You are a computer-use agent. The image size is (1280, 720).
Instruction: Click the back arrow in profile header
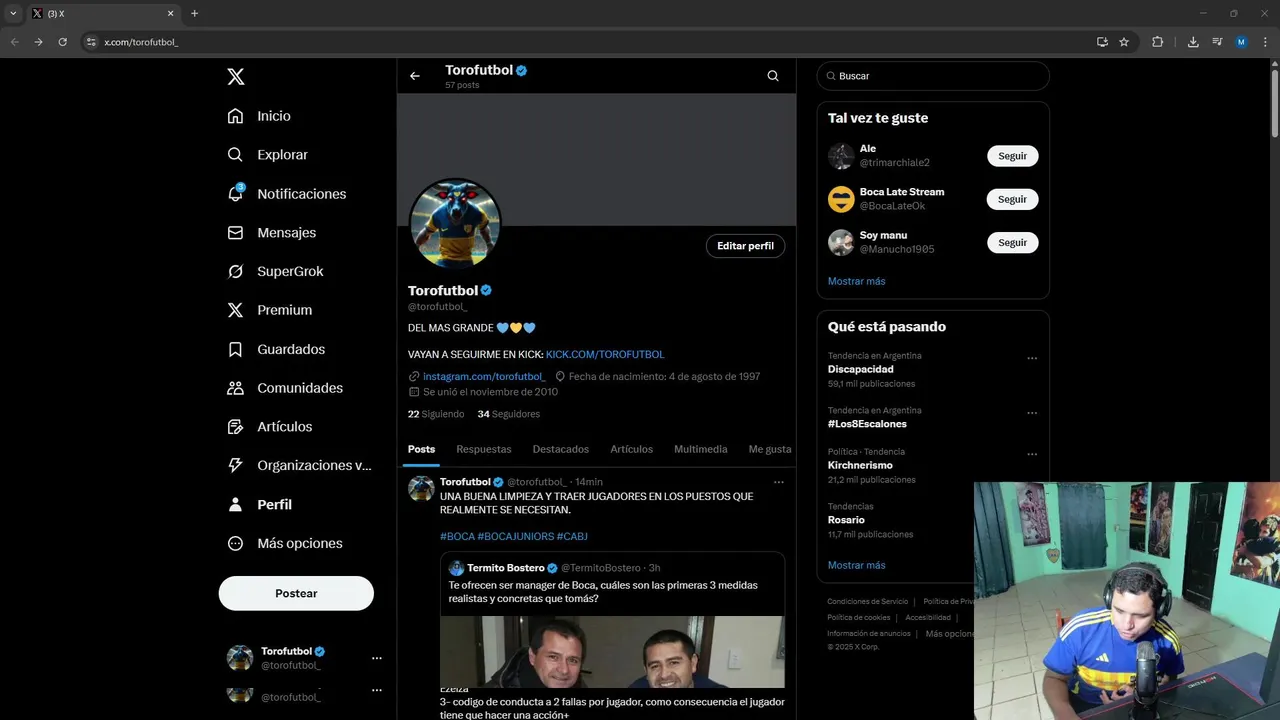415,76
